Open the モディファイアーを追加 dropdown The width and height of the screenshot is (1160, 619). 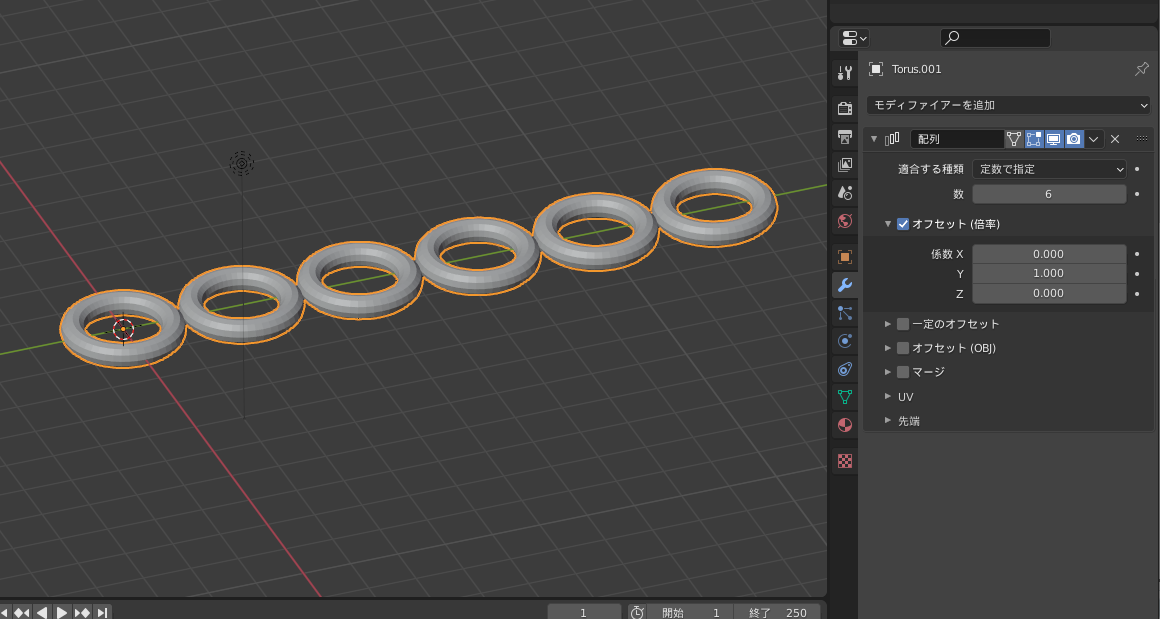pyautogui.click(x=1008, y=105)
